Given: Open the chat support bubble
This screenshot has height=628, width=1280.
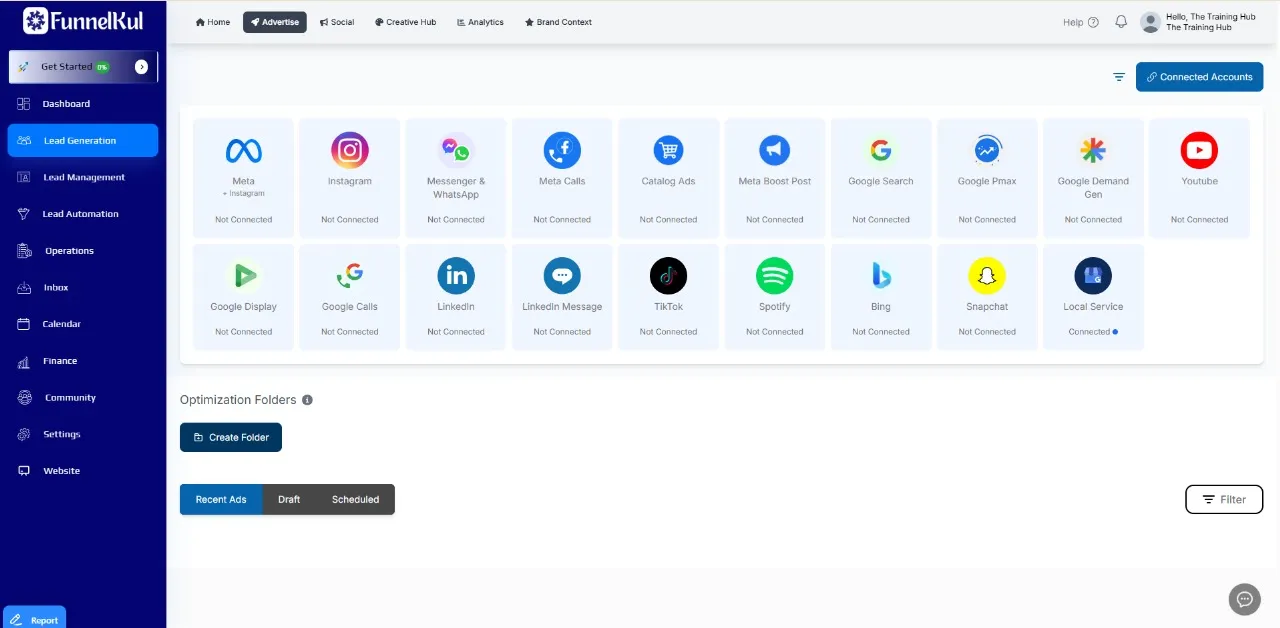Looking at the screenshot, I should (1244, 599).
